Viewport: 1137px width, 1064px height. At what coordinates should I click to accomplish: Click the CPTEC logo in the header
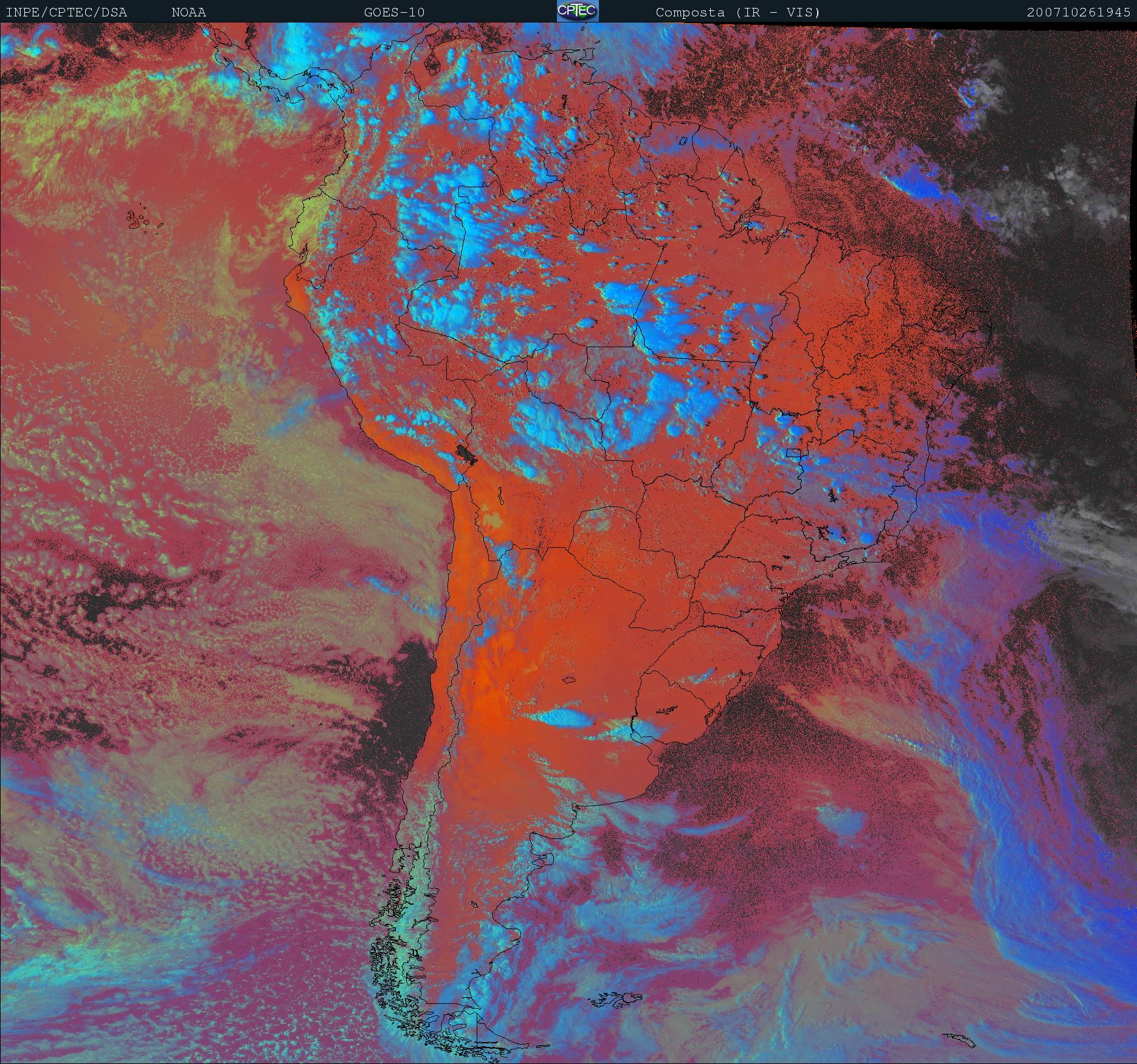click(578, 12)
